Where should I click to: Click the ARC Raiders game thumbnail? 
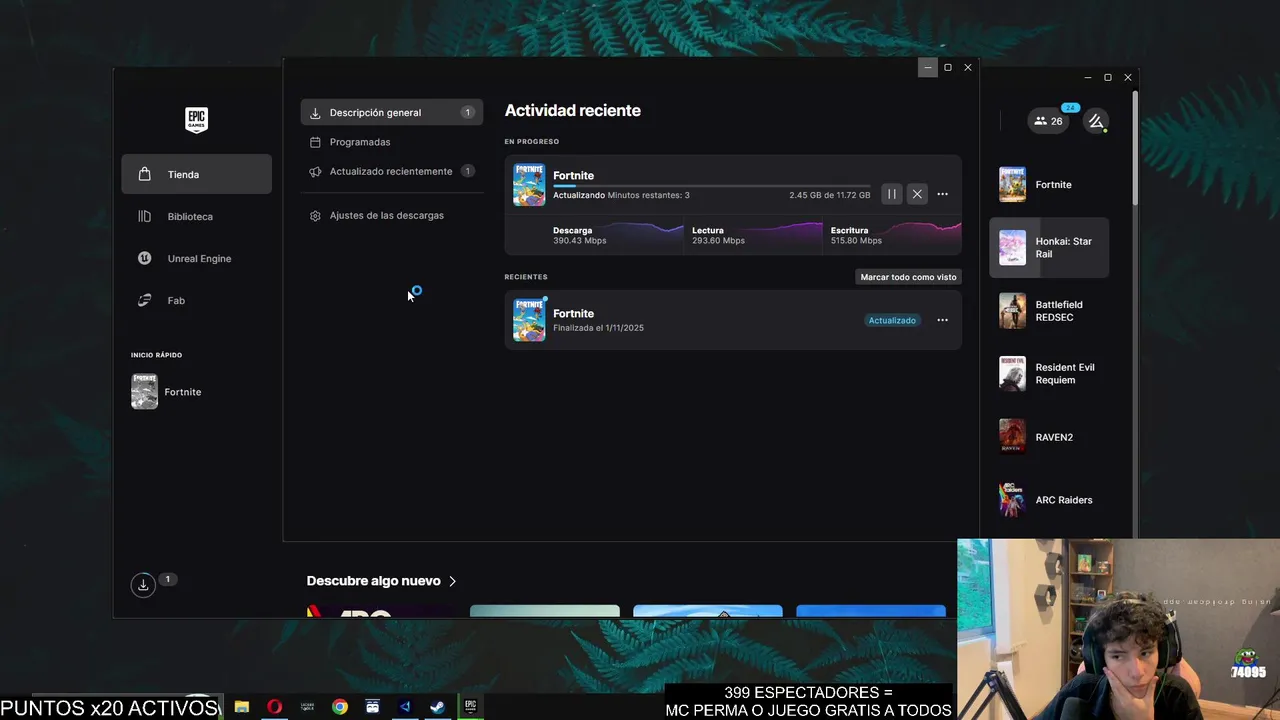click(1012, 499)
